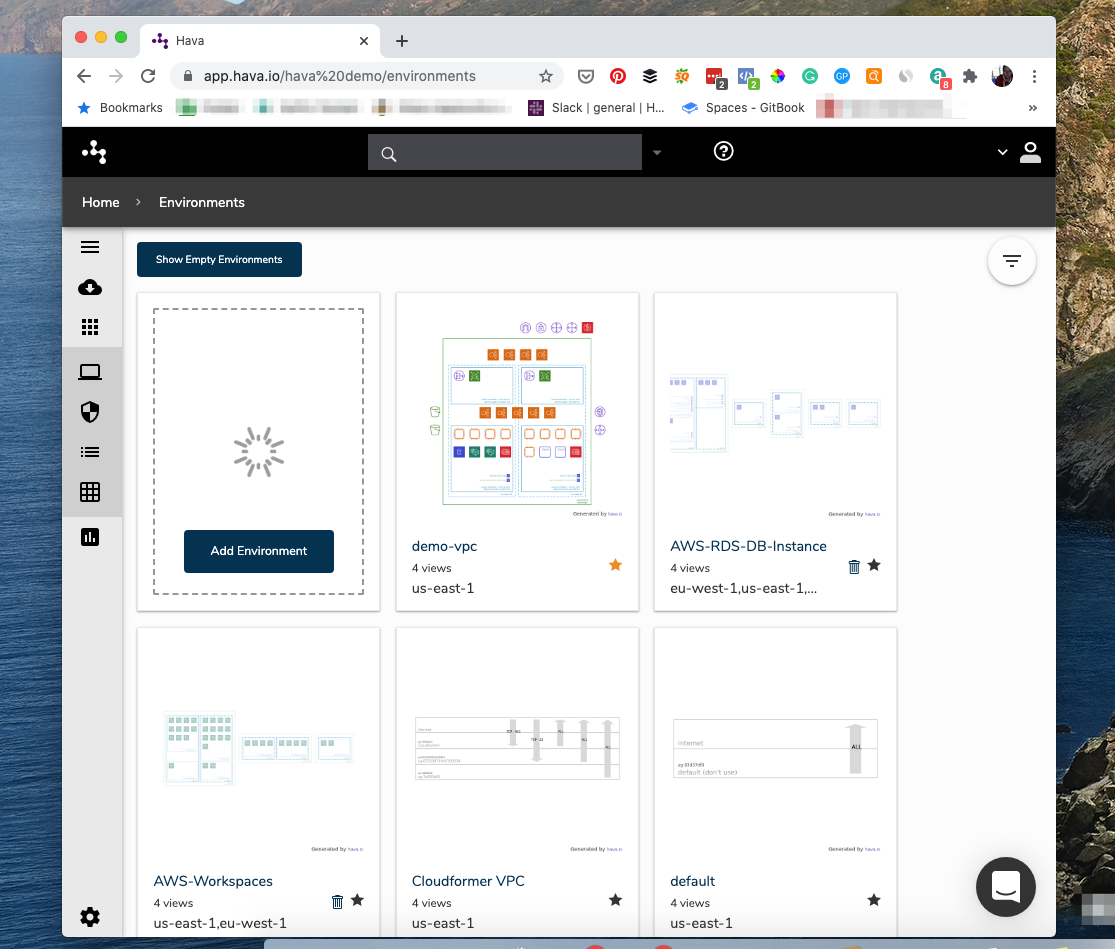Click the Pocket extension icon

[x=586, y=76]
